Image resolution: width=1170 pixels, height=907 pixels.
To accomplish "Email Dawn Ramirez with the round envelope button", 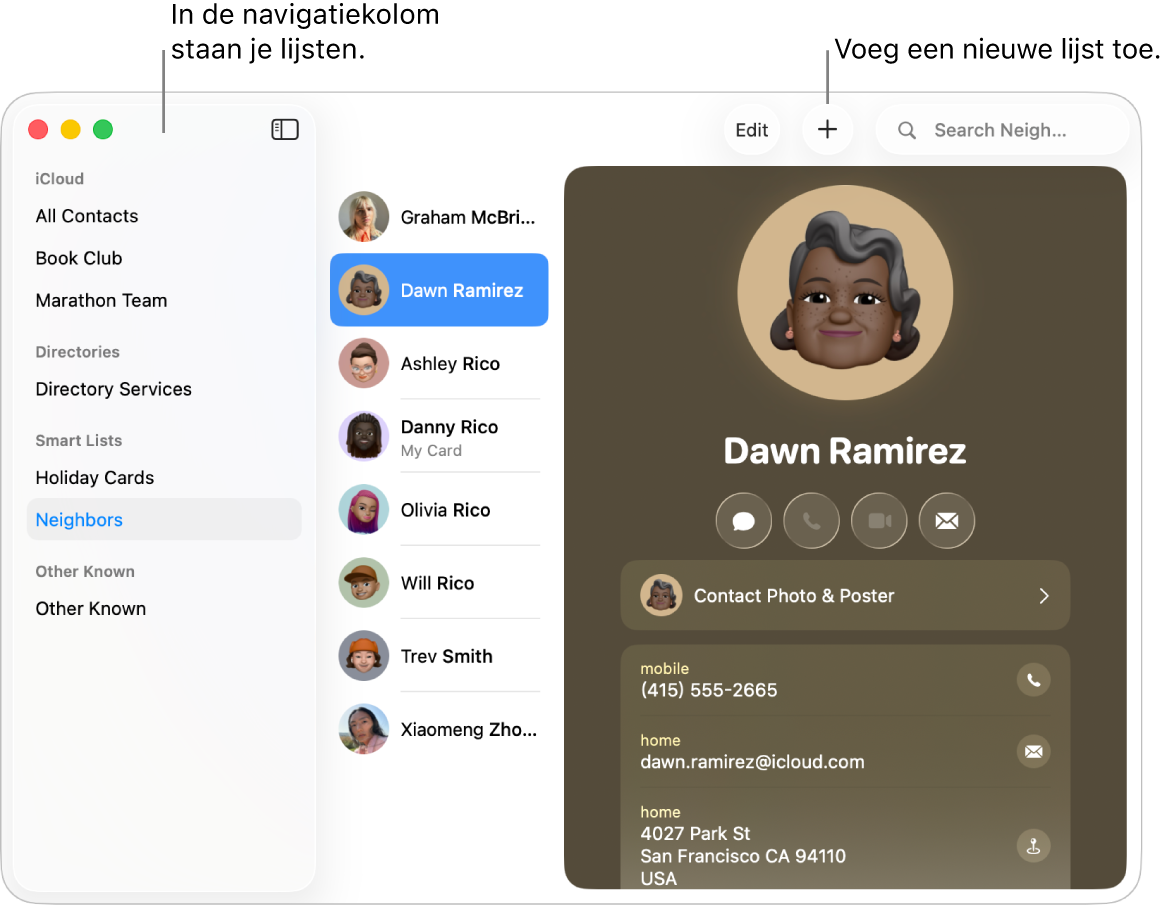I will tap(947, 521).
